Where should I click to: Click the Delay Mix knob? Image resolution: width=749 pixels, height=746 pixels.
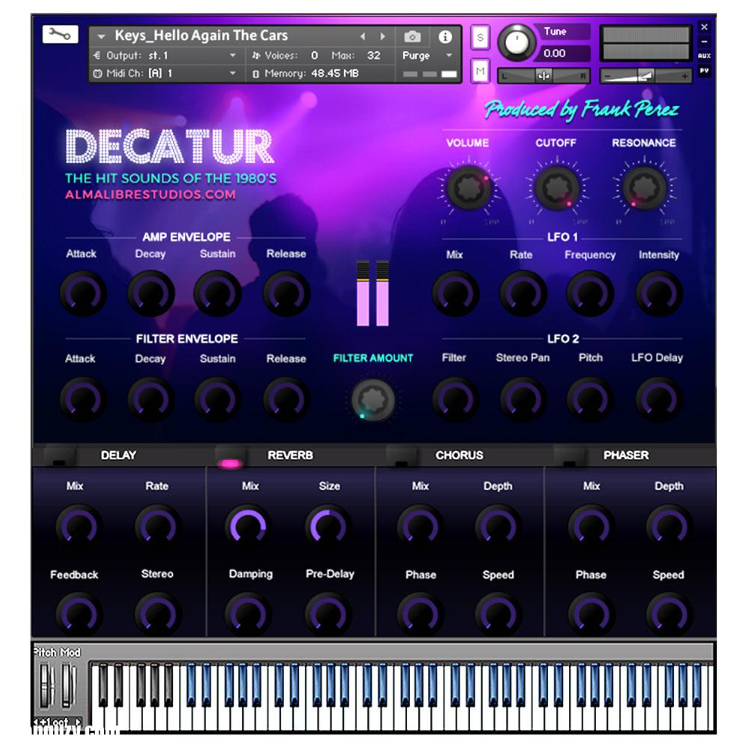coord(78,526)
